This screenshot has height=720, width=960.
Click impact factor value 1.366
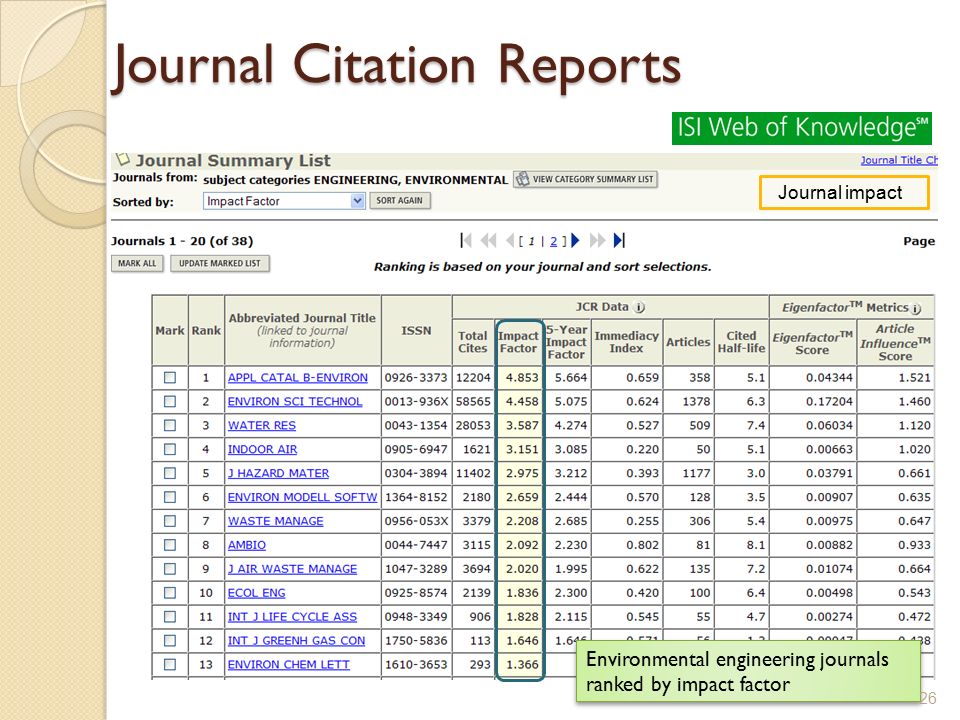pos(522,664)
